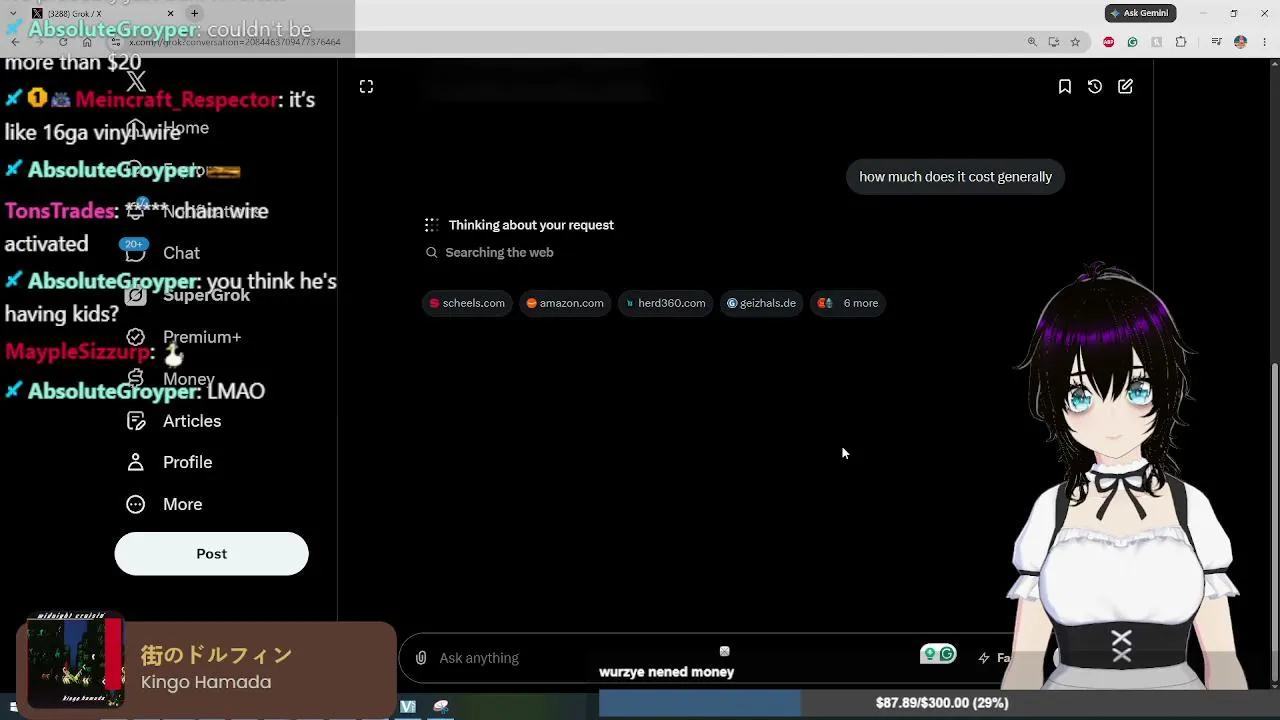Viewport: 1280px width, 720px height.
Task: Click the install app icon in the address bar
Action: click(1054, 42)
